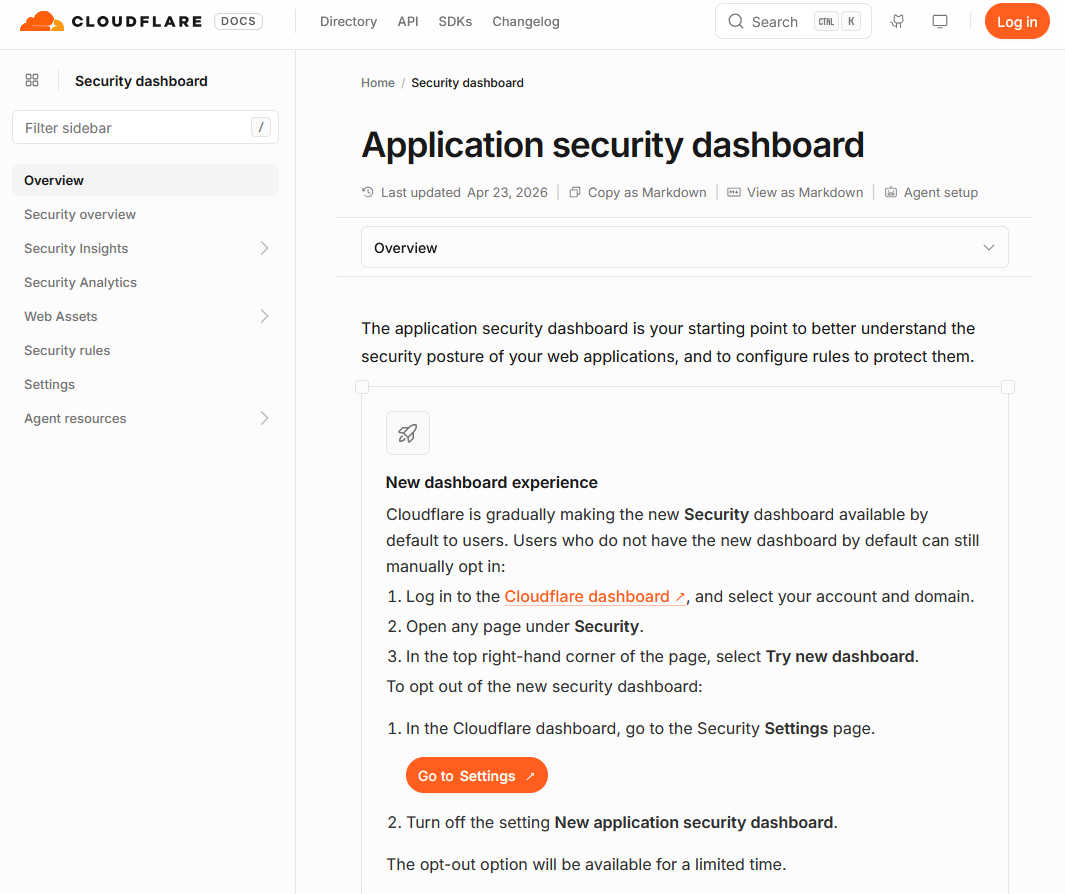Click the Web Assets label

[x=60, y=317]
